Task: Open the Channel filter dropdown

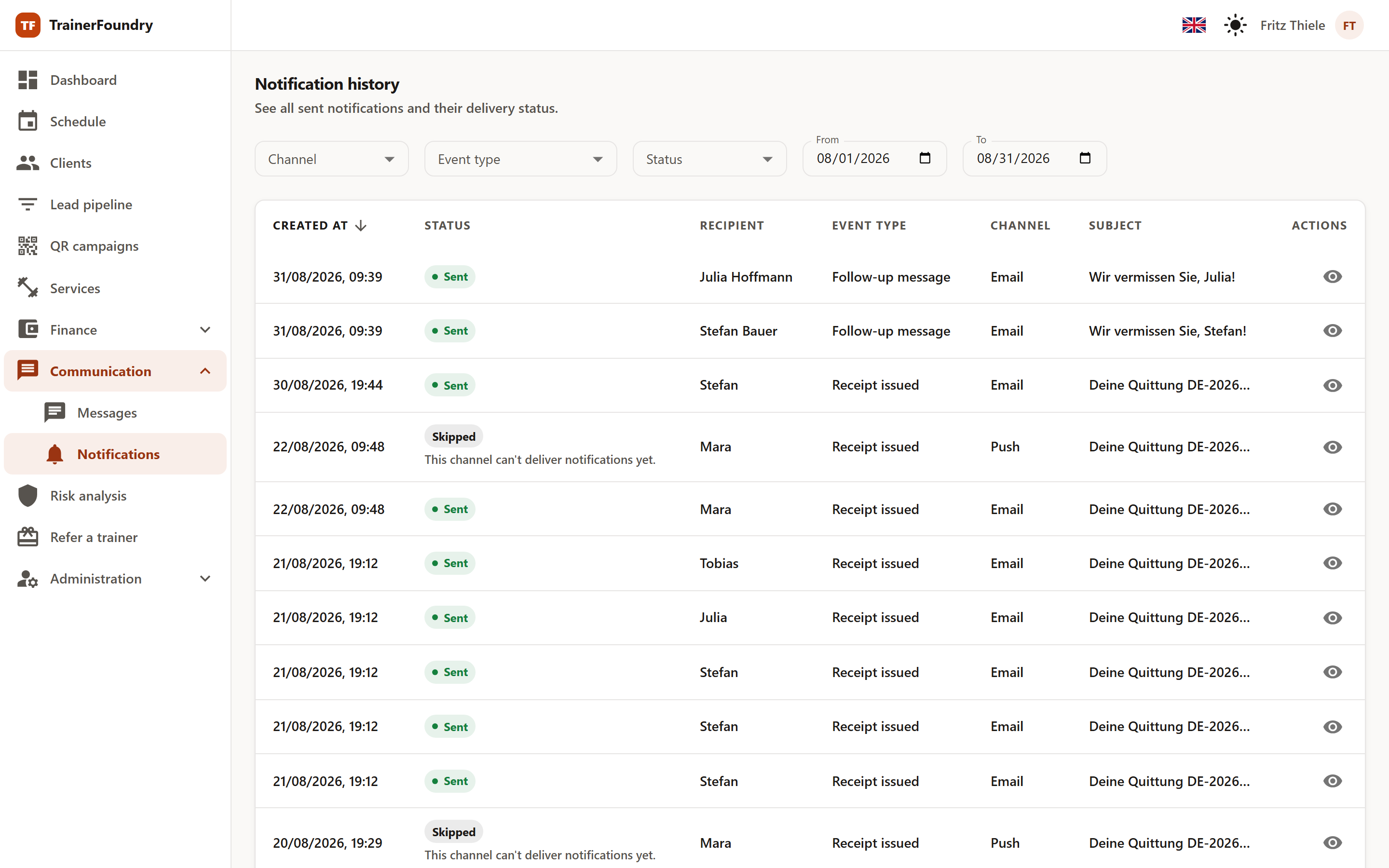Action: [x=332, y=159]
